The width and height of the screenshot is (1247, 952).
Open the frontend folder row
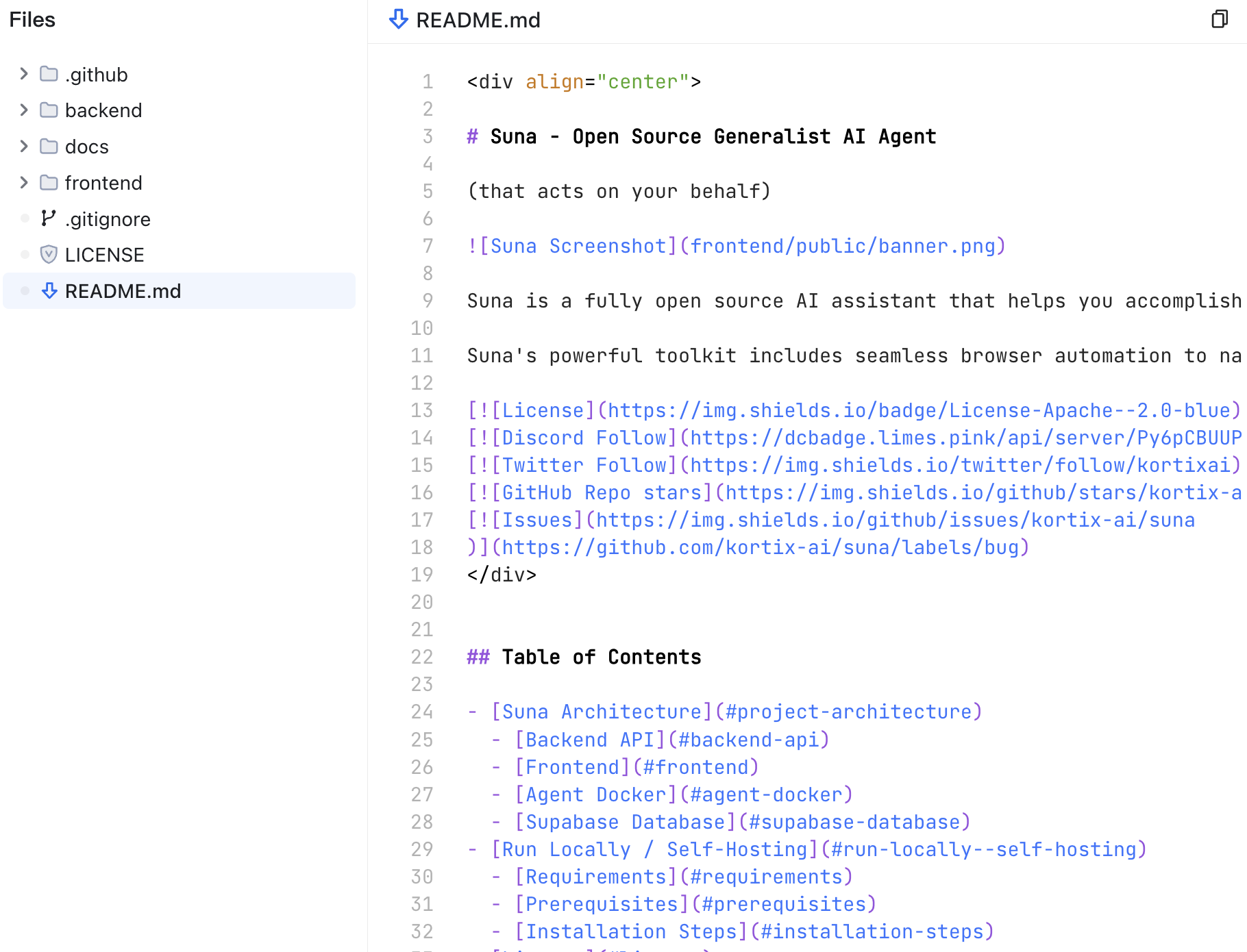(x=180, y=183)
